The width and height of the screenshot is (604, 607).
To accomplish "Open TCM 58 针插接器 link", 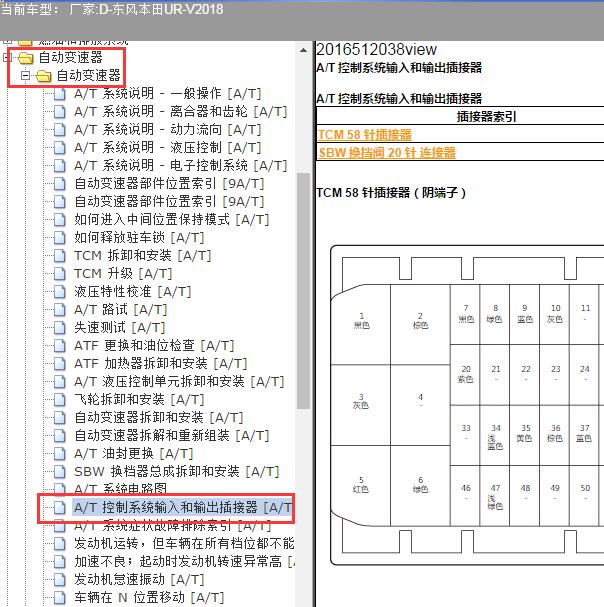I will point(364,135).
